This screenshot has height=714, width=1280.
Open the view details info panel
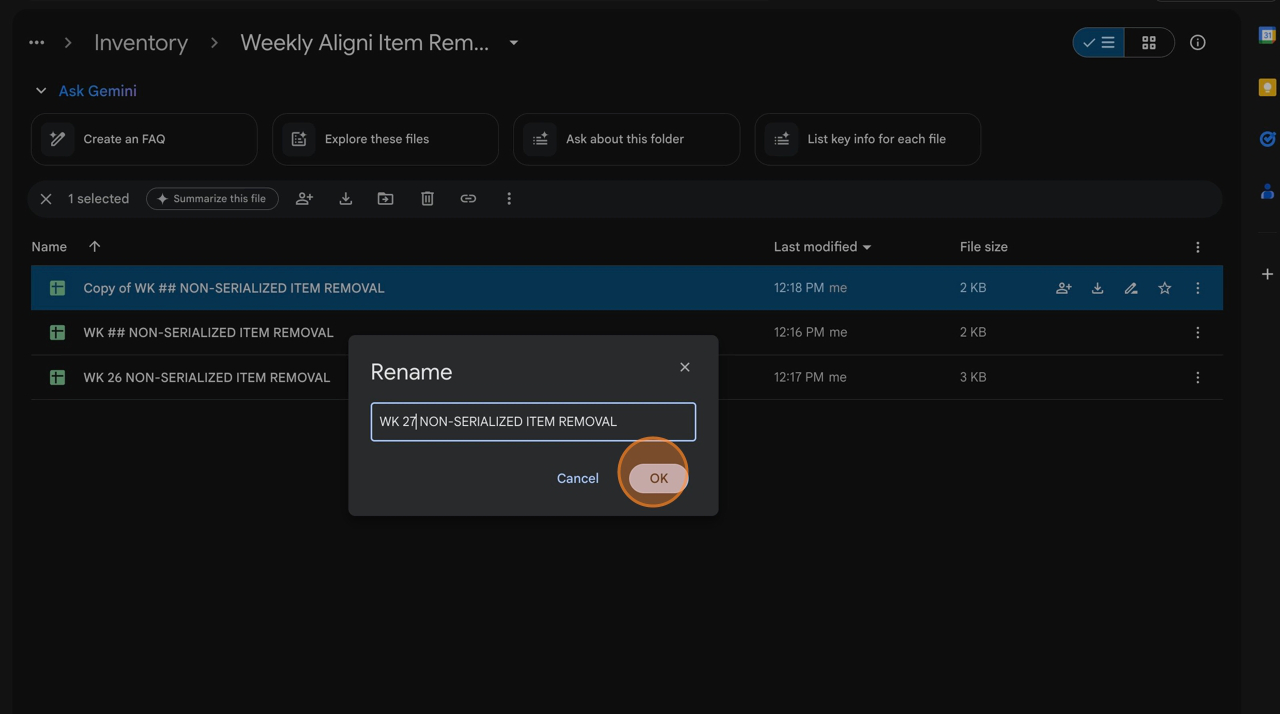click(1197, 43)
